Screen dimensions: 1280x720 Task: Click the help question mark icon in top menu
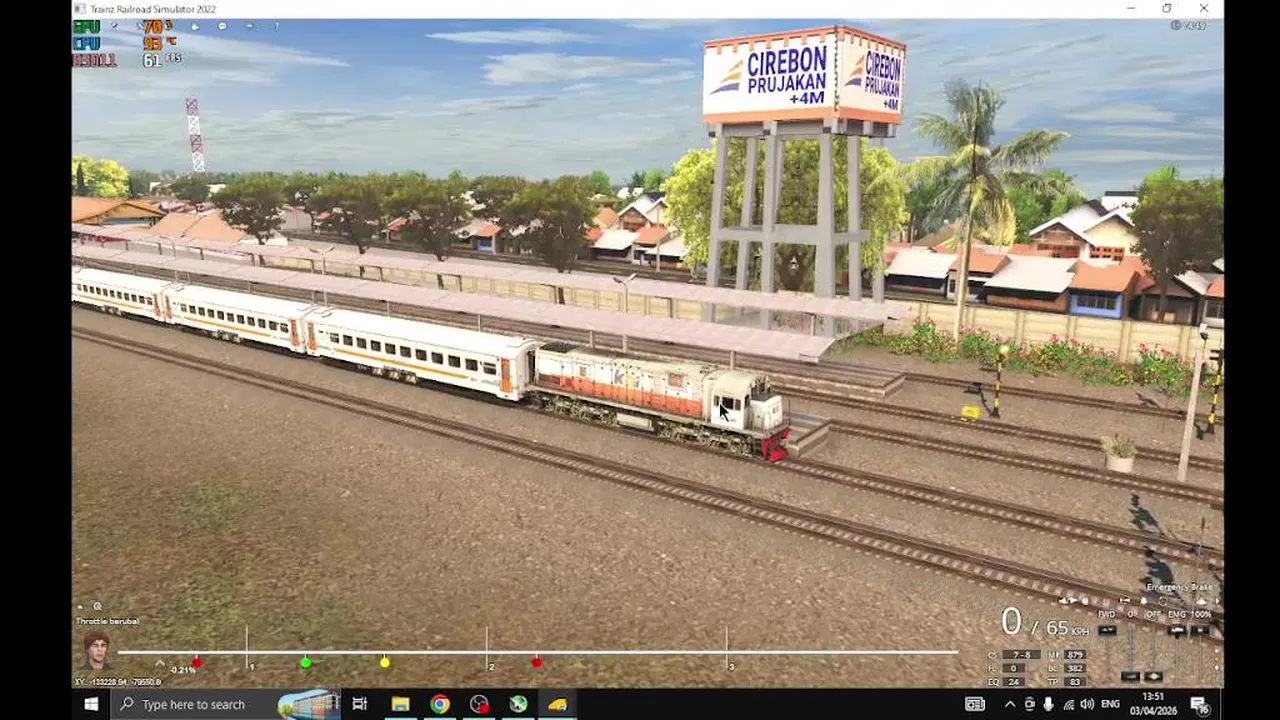[x=277, y=26]
